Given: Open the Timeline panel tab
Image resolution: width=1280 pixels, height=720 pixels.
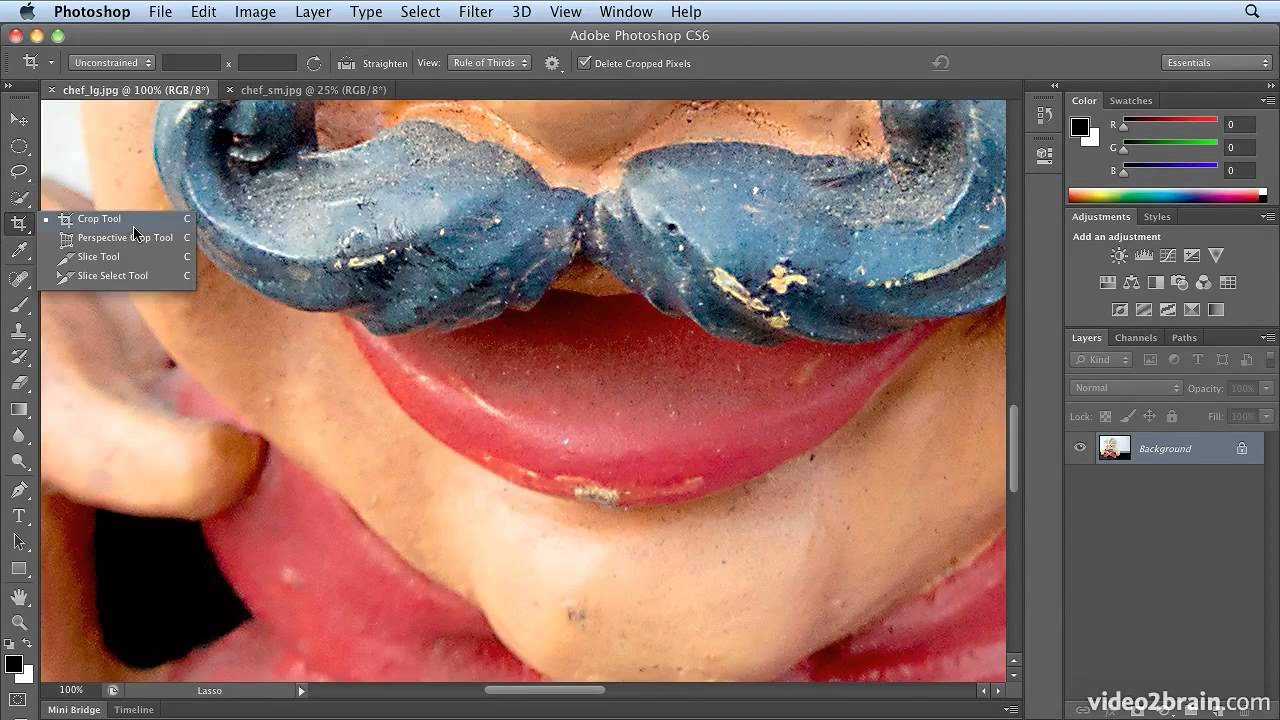Looking at the screenshot, I should coord(134,710).
